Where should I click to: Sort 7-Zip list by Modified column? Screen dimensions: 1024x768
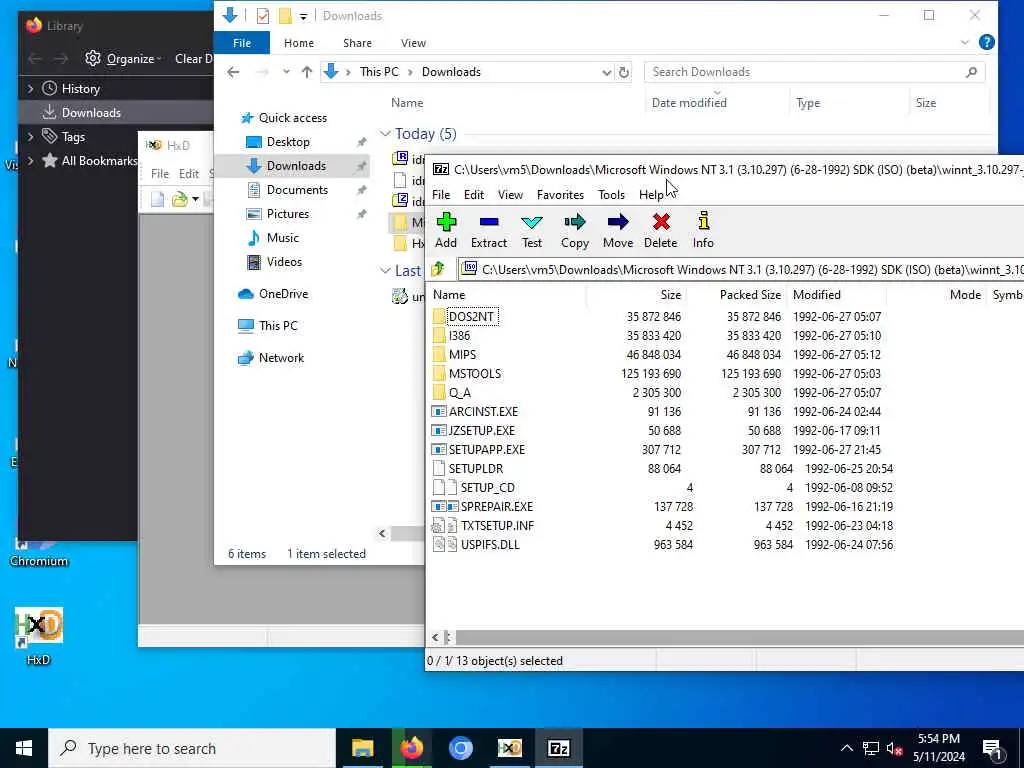click(816, 295)
